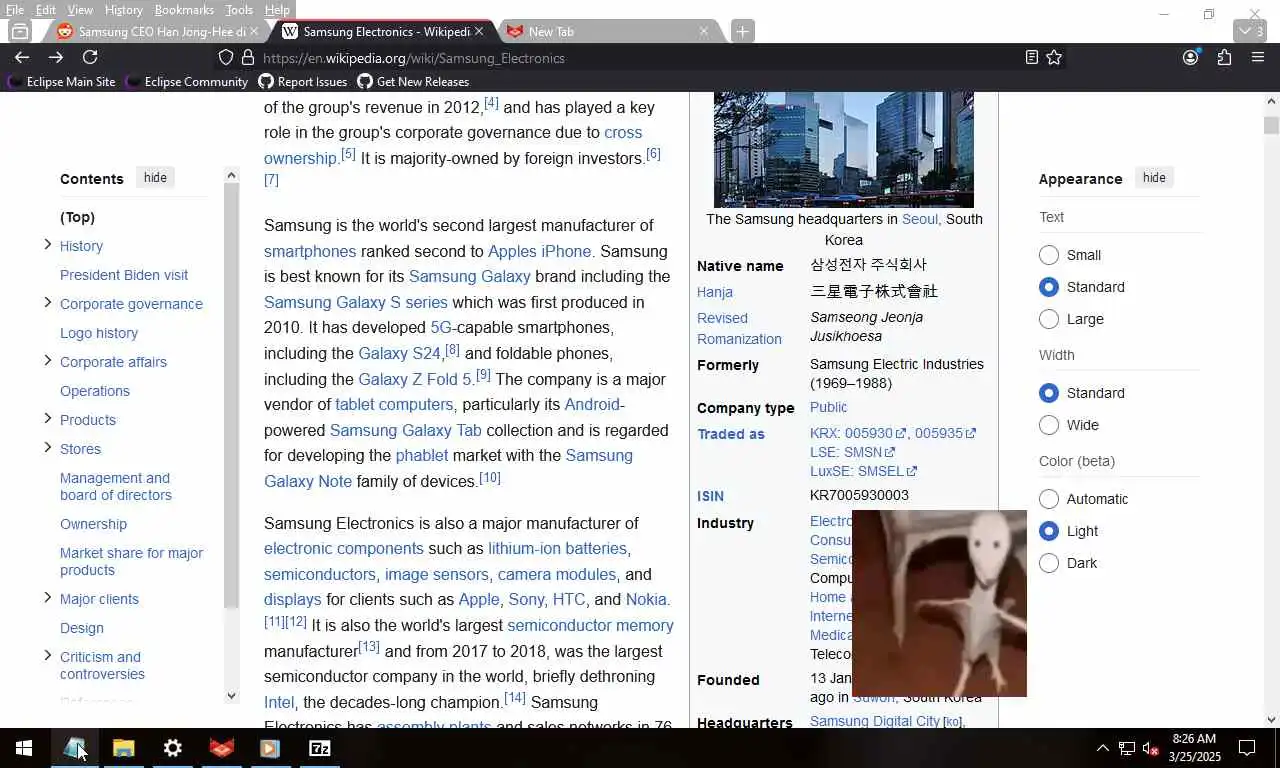Open the History menu
The height and width of the screenshot is (768, 1280).
click(123, 10)
